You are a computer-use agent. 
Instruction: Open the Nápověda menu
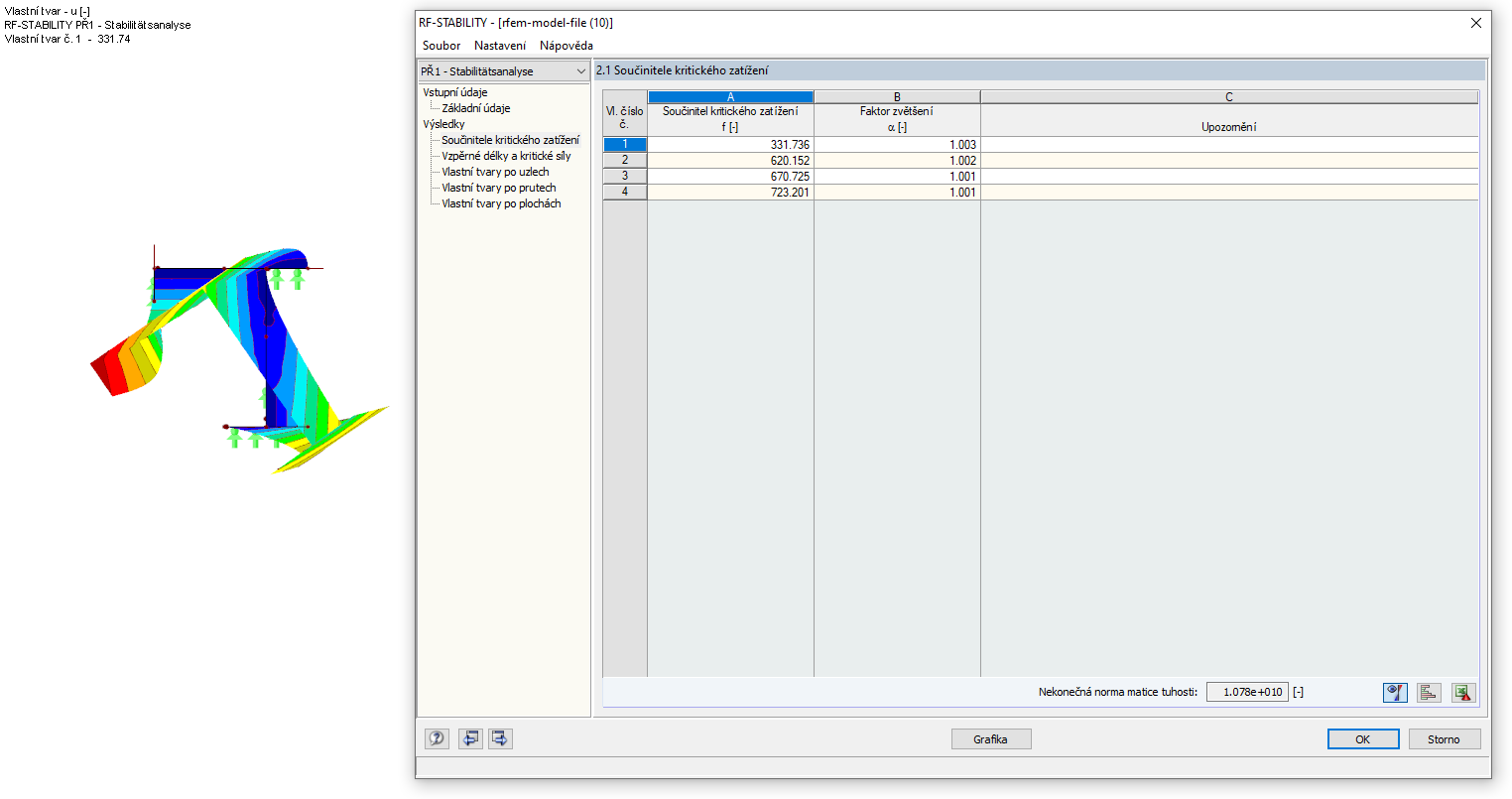[567, 46]
